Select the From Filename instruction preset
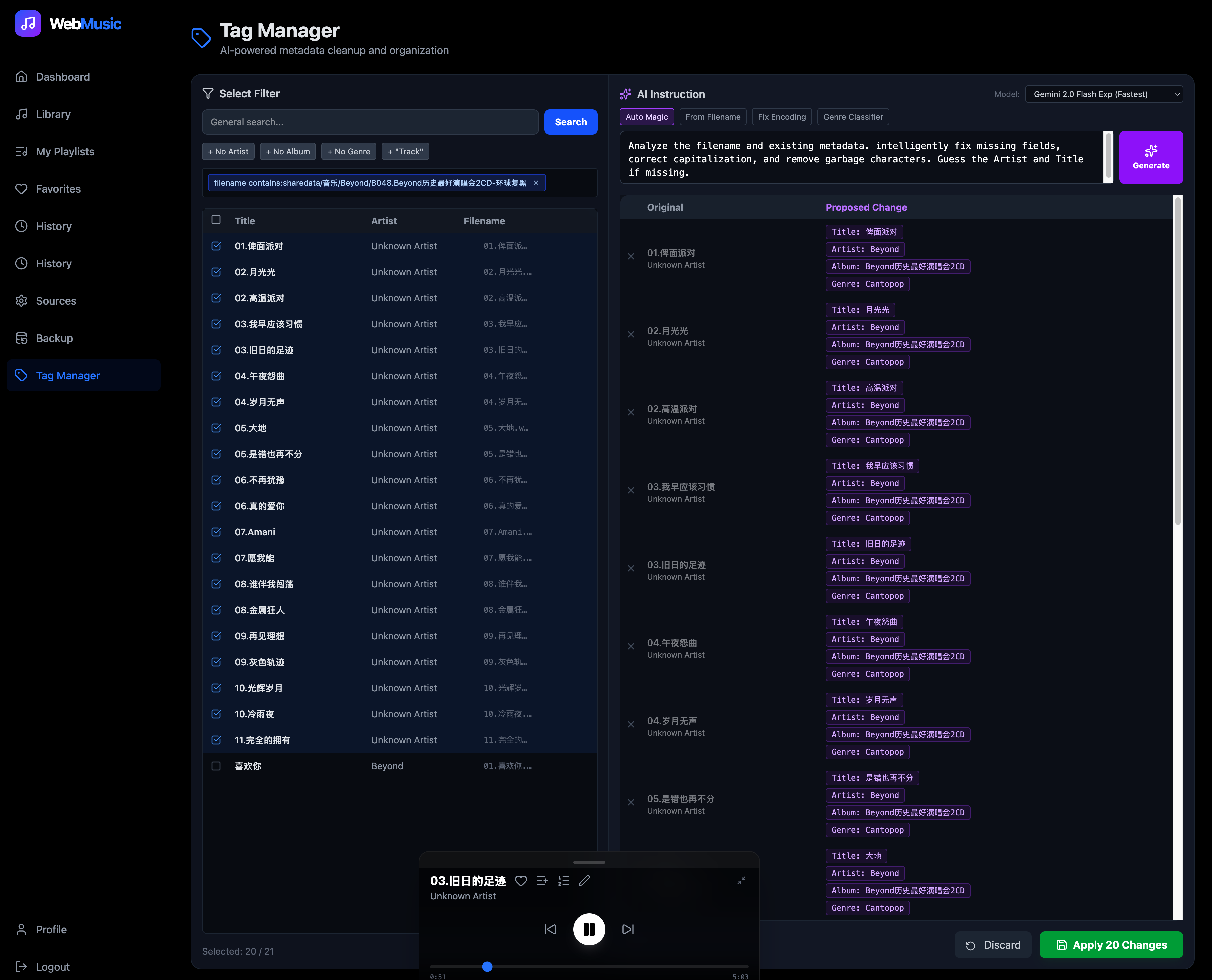The height and width of the screenshot is (980, 1212). [712, 117]
